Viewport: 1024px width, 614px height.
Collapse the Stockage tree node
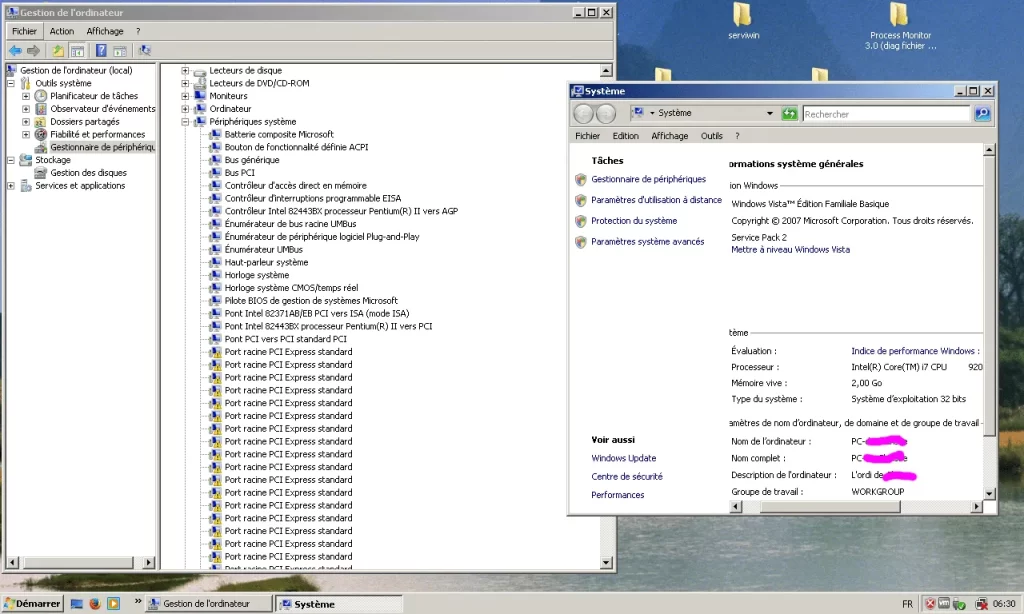point(10,160)
